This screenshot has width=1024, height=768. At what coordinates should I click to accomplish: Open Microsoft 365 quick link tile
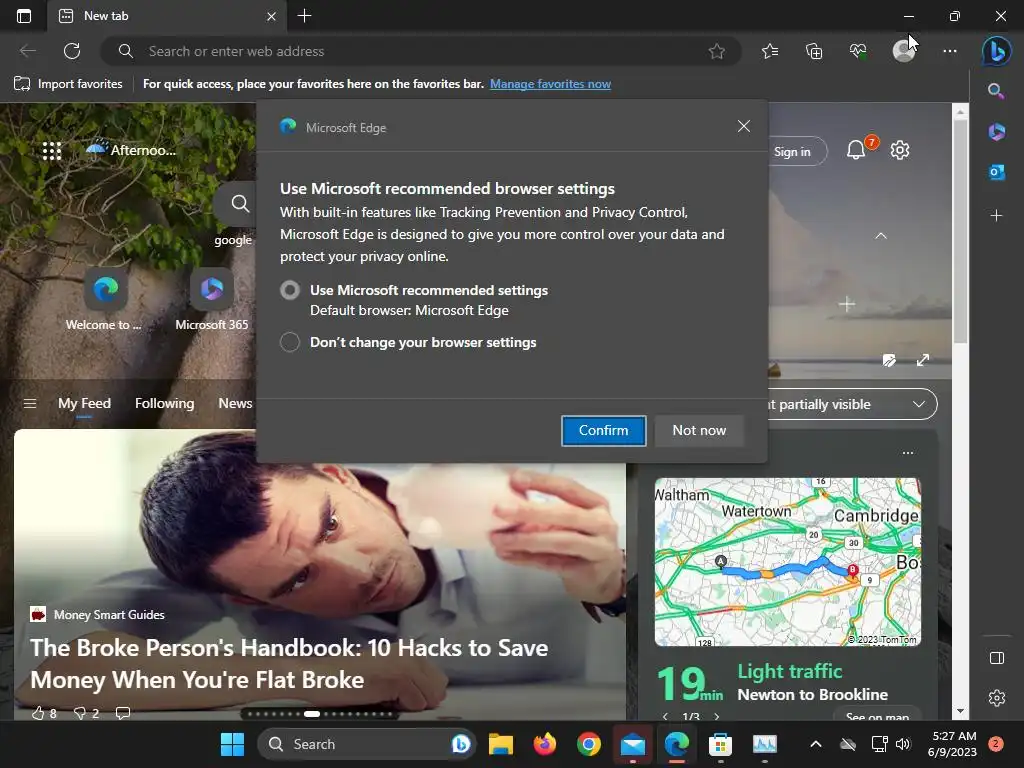coord(212,300)
